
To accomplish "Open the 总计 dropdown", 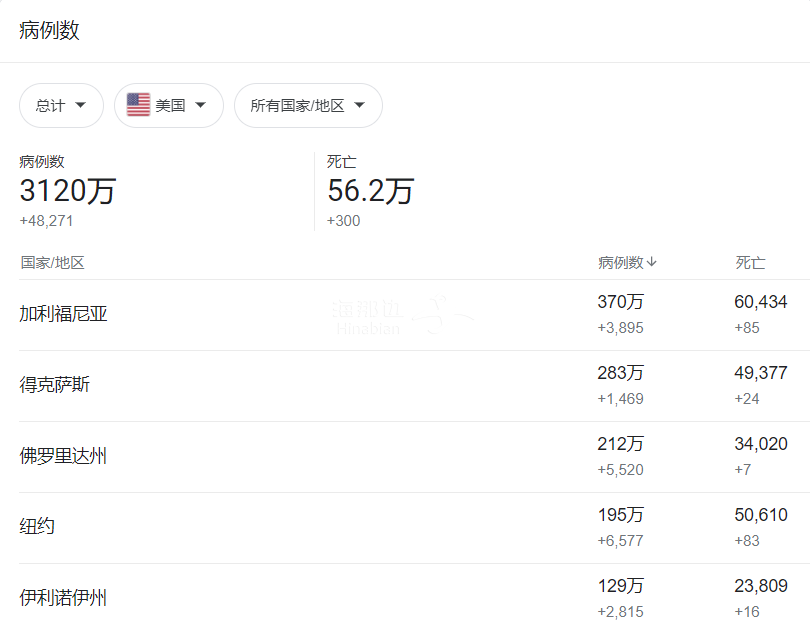I will tap(61, 105).
